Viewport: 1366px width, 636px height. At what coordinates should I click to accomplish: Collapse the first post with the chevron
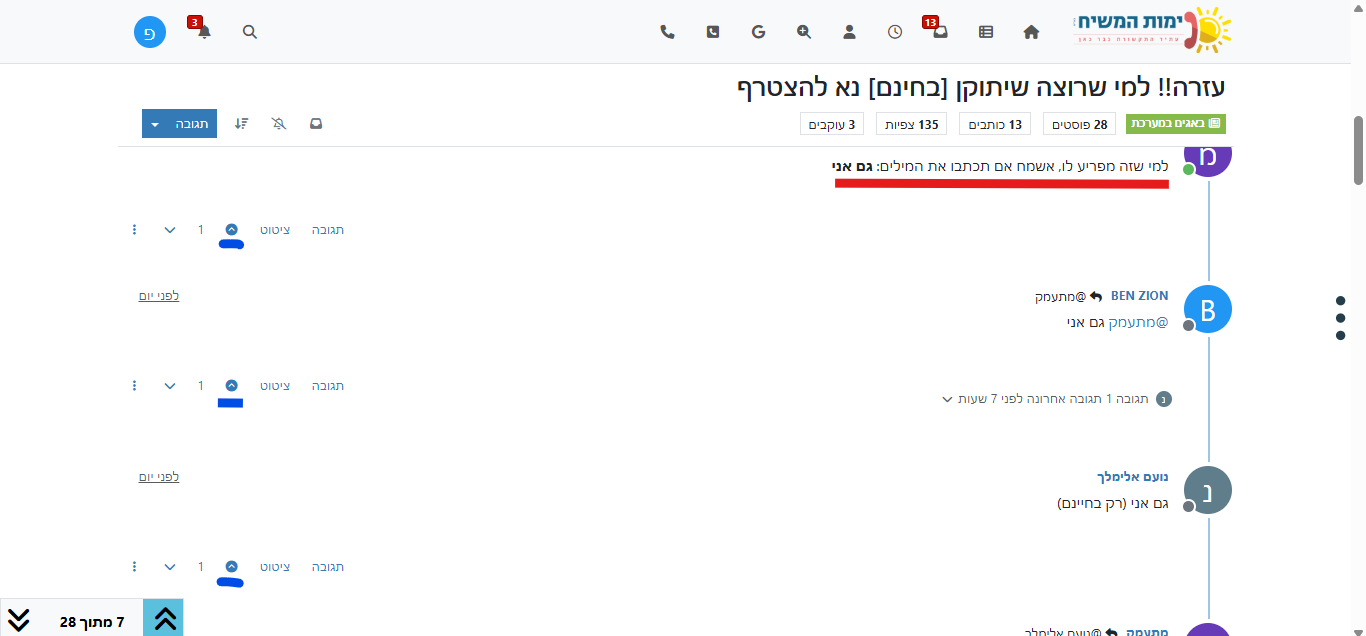click(x=169, y=229)
